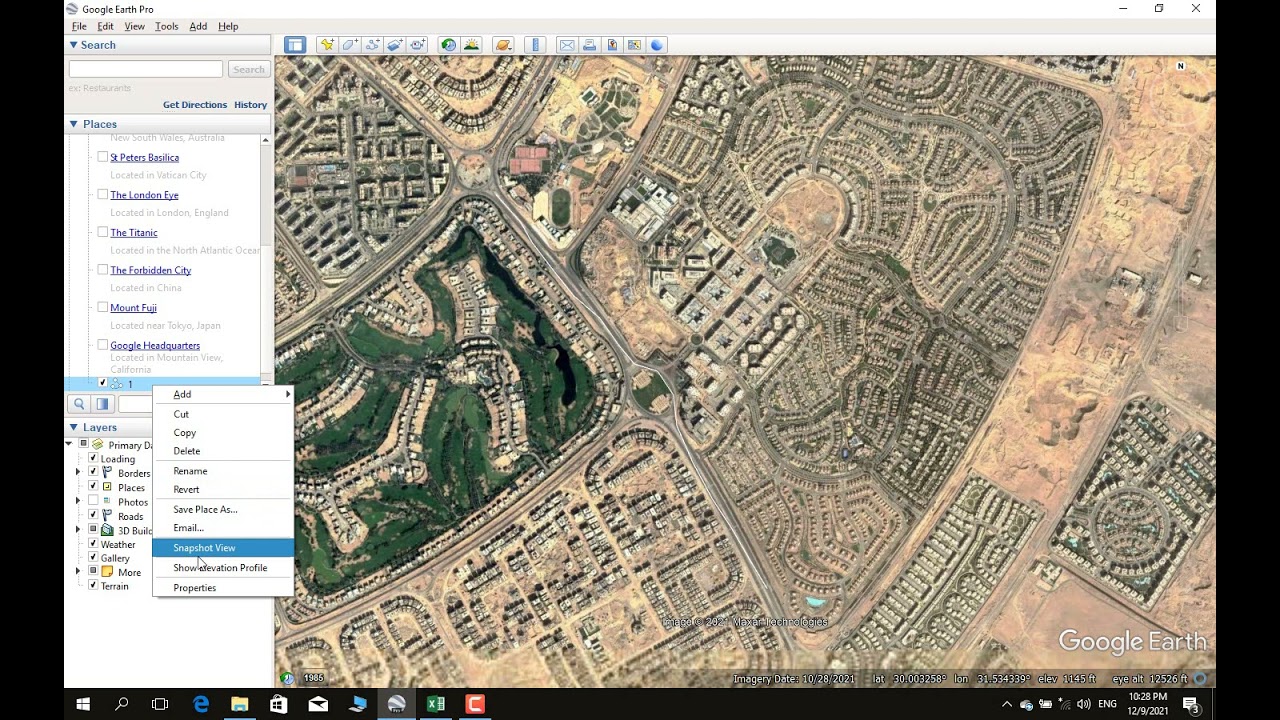Choose Properties from the context menu
This screenshot has height=720, width=1280.
(223, 588)
